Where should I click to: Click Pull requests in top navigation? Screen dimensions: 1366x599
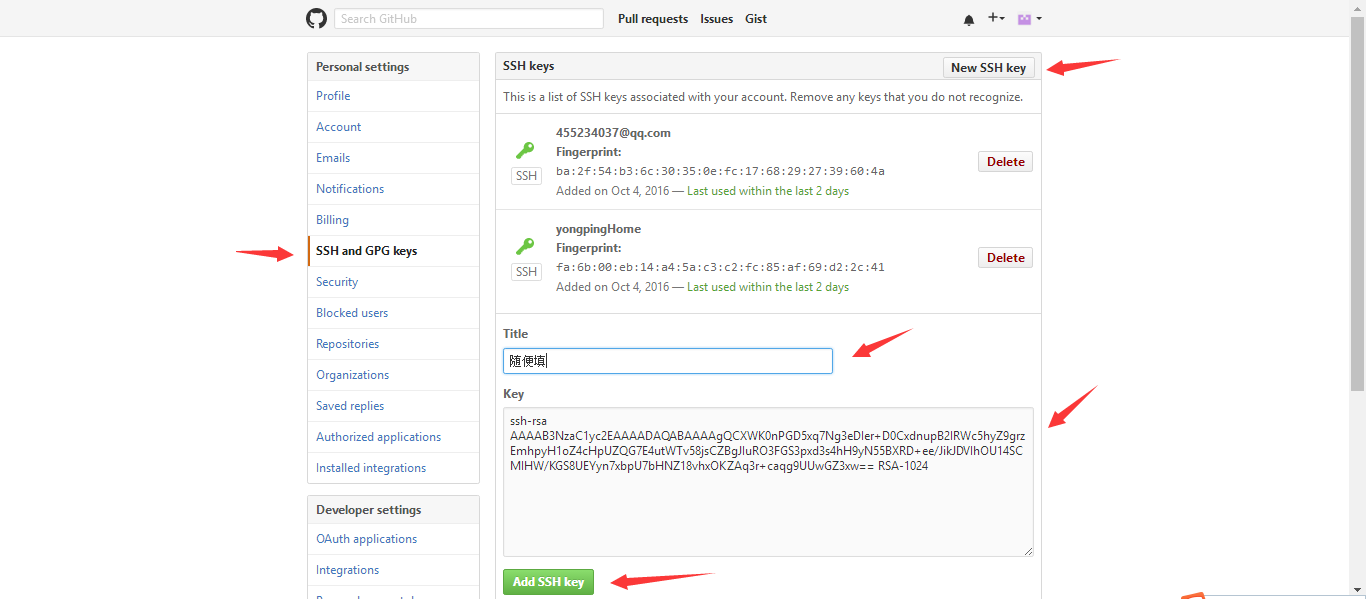[x=653, y=19]
